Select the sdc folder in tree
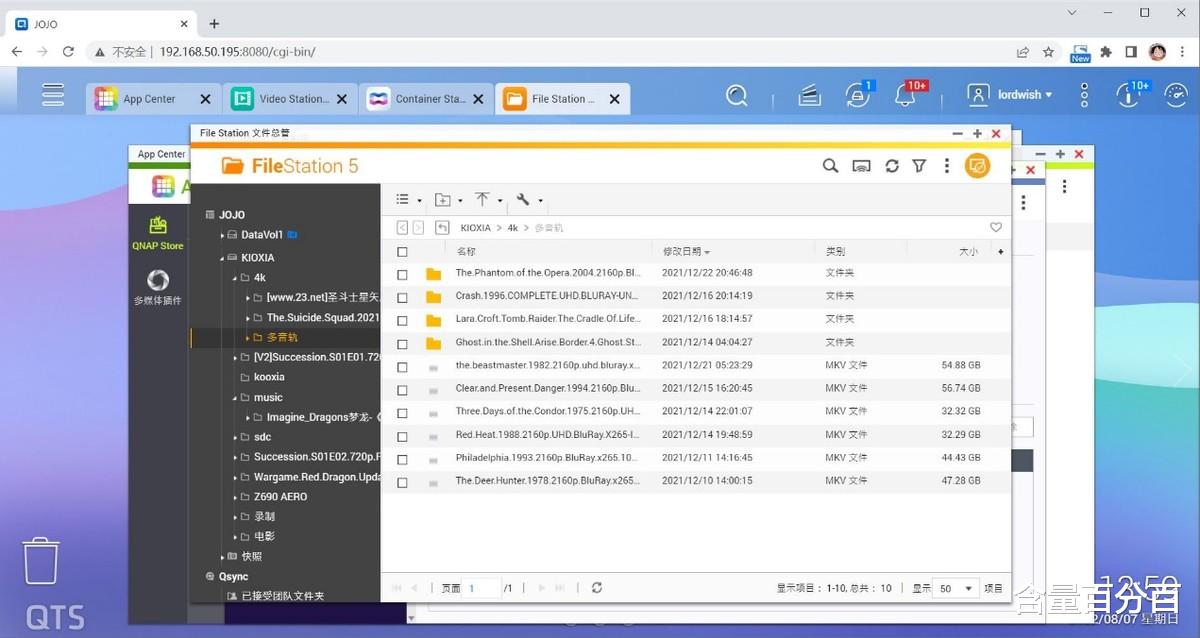 (262, 437)
